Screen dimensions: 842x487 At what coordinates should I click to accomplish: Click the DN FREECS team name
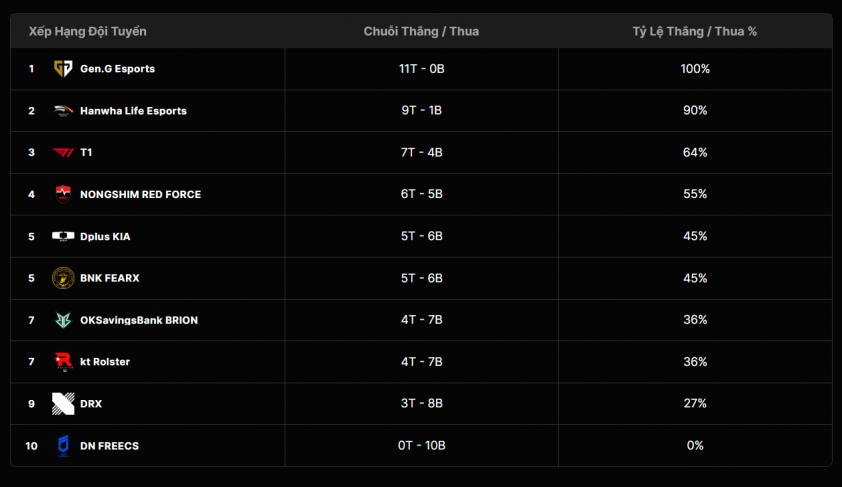pyautogui.click(x=110, y=446)
